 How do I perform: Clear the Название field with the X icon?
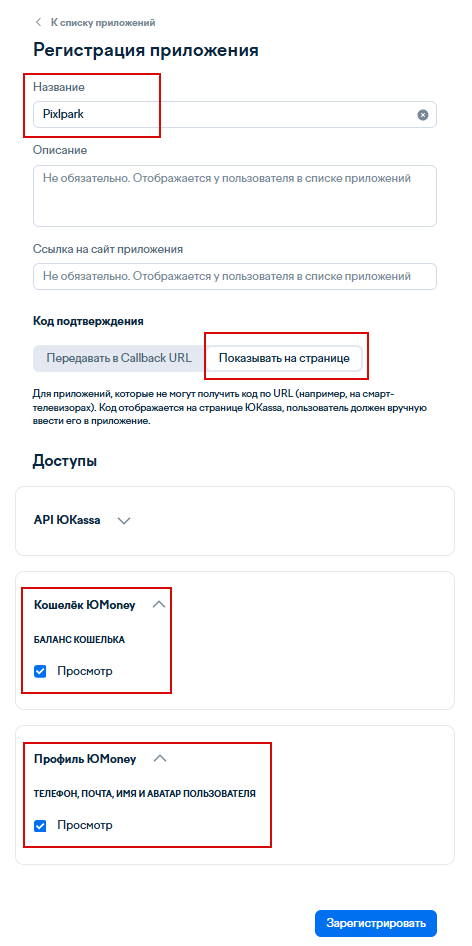(x=423, y=115)
